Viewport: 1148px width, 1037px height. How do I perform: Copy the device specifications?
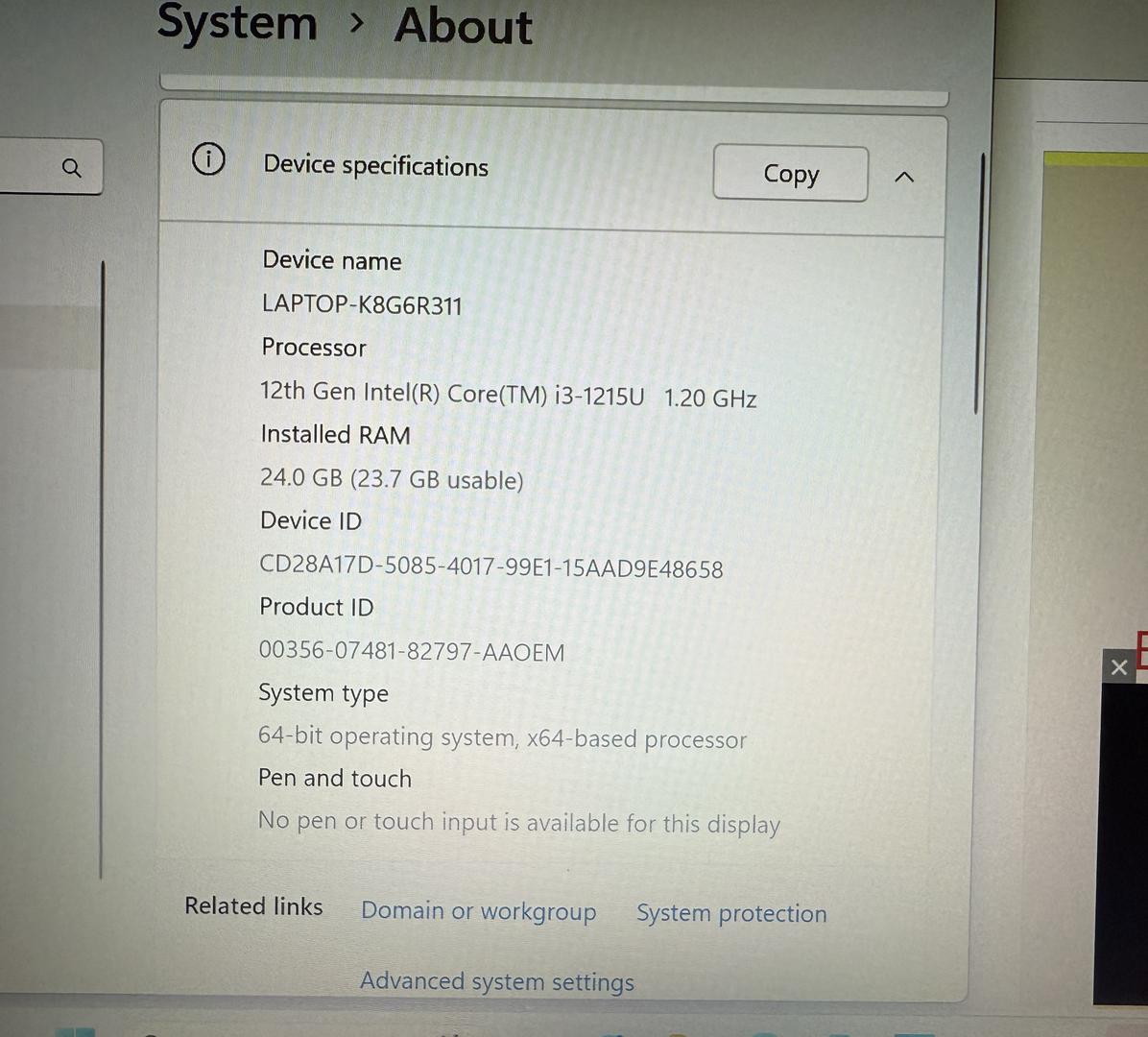pyautogui.click(x=790, y=174)
